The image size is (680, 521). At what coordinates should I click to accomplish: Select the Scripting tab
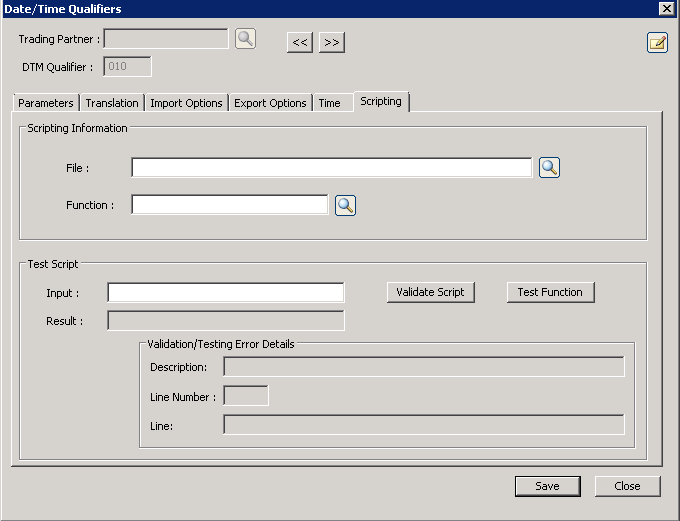381,102
